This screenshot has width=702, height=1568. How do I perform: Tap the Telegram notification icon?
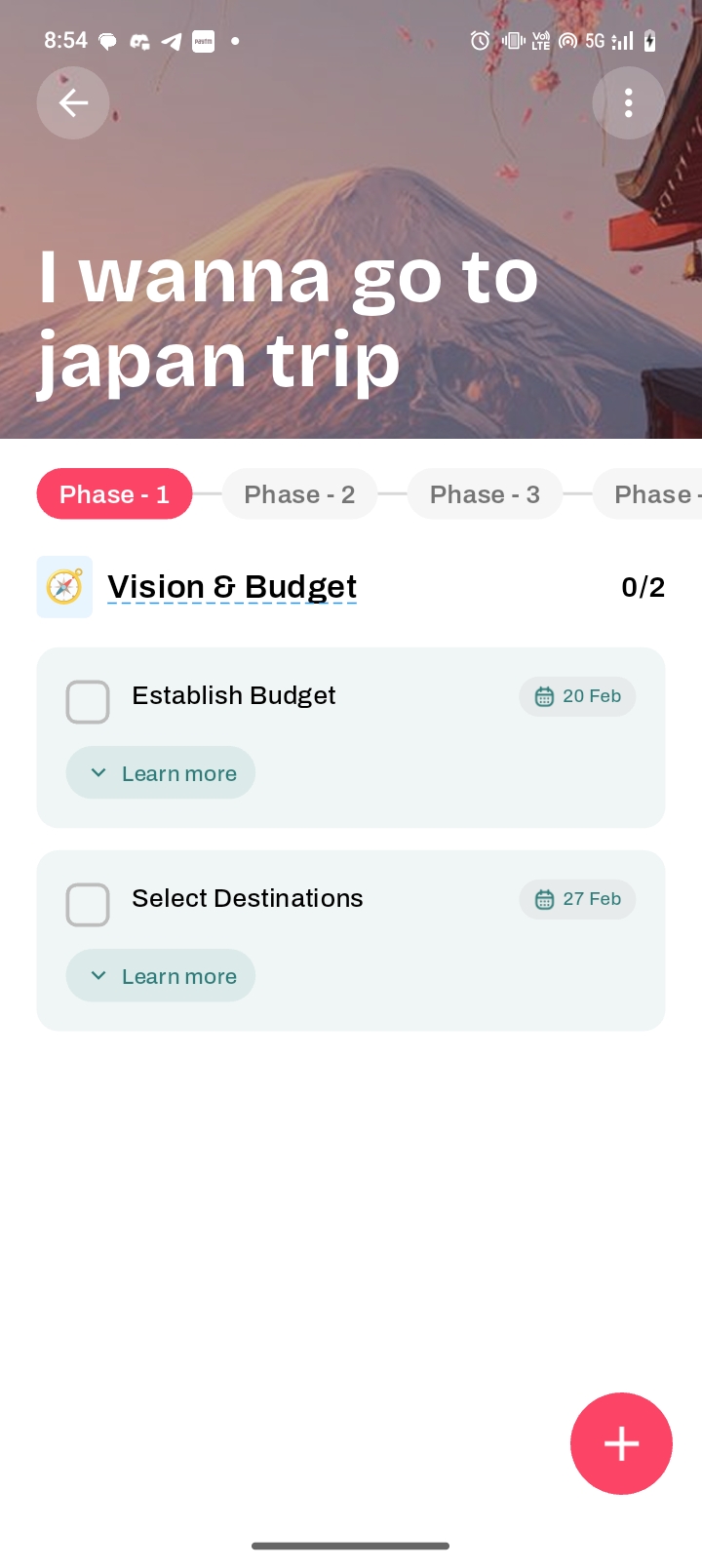(172, 41)
